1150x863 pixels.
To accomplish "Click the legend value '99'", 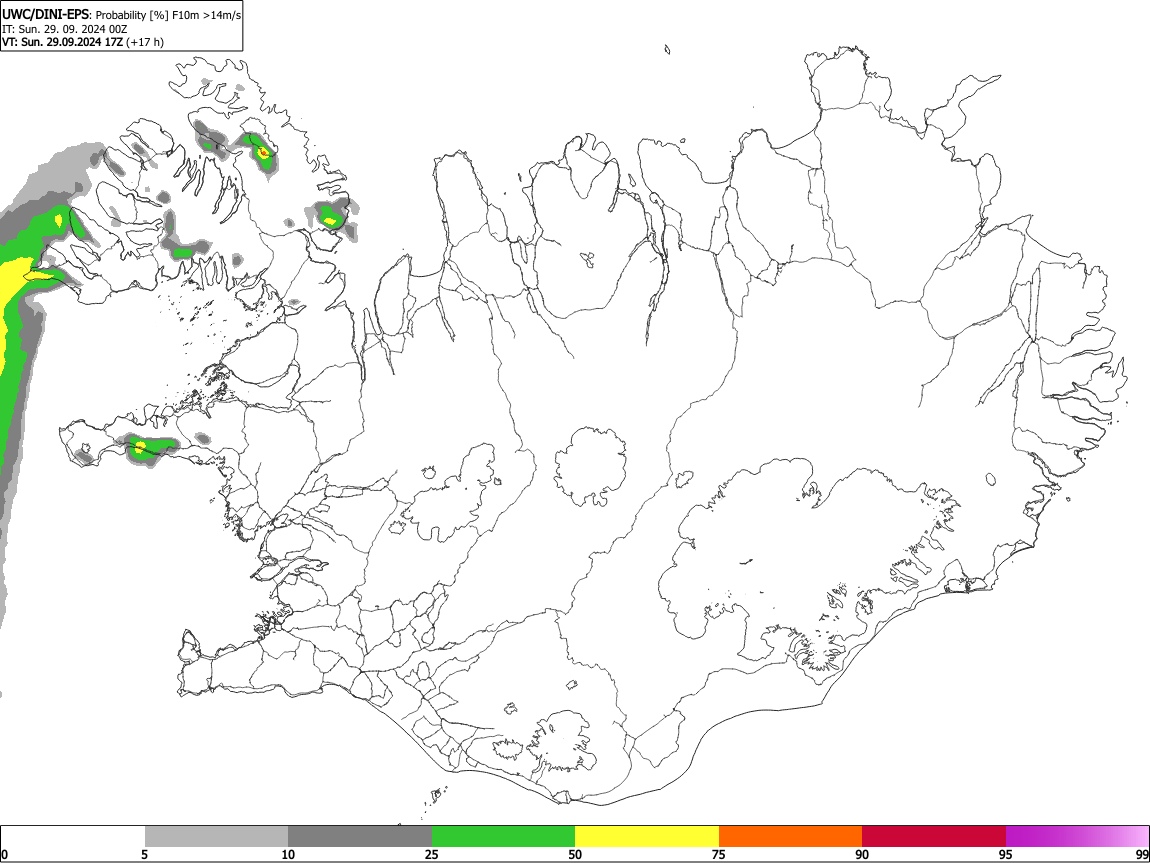I will 1141,855.
